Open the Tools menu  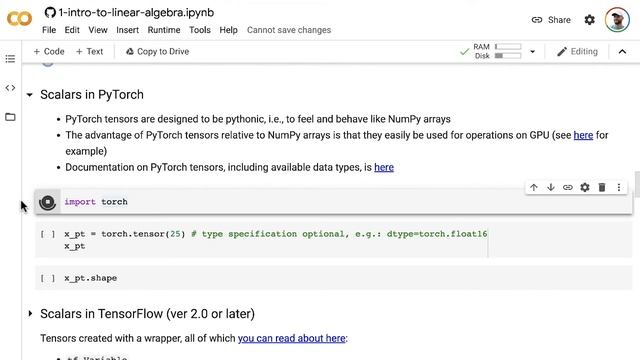[x=200, y=30]
